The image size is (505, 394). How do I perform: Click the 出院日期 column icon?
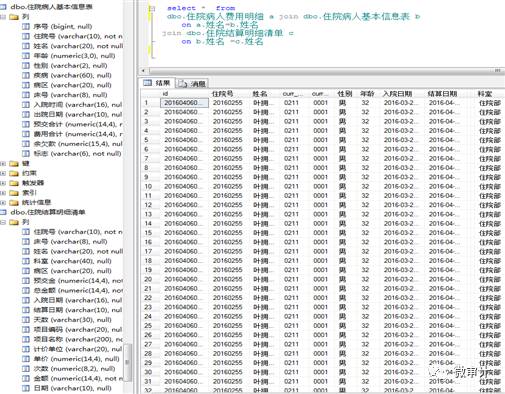[x=26, y=115]
